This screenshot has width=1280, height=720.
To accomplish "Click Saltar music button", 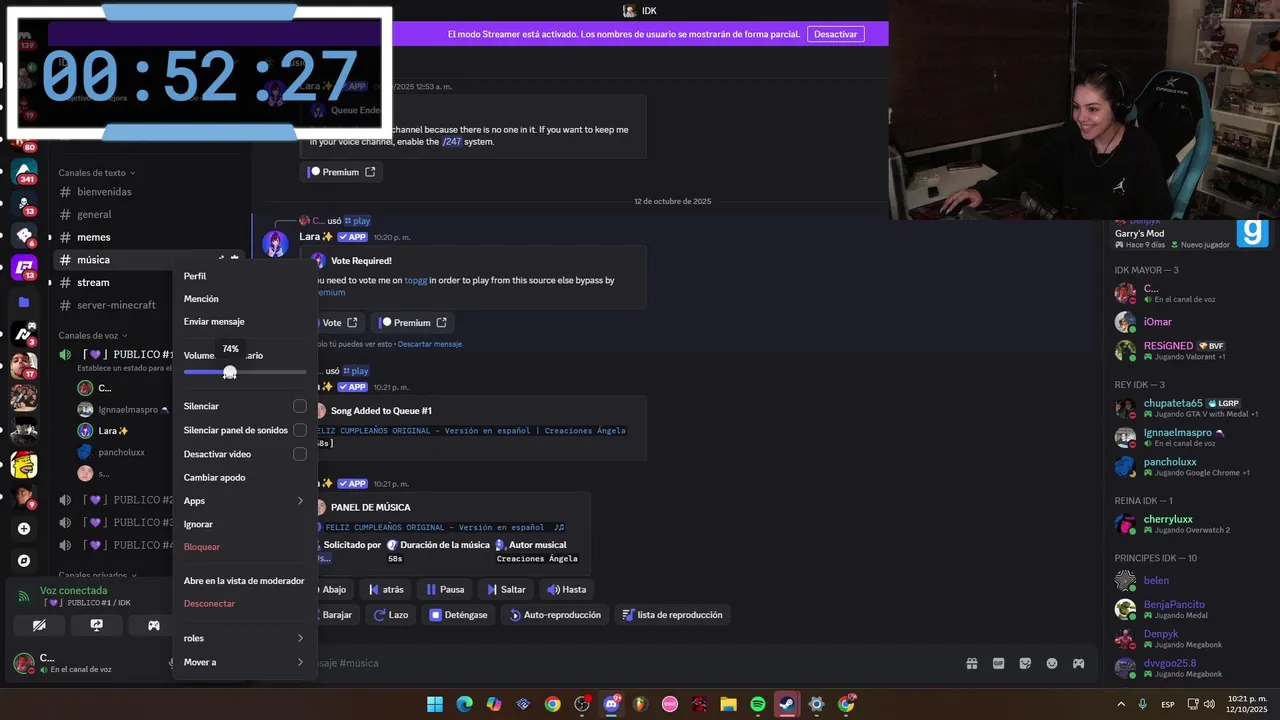I will [506, 589].
